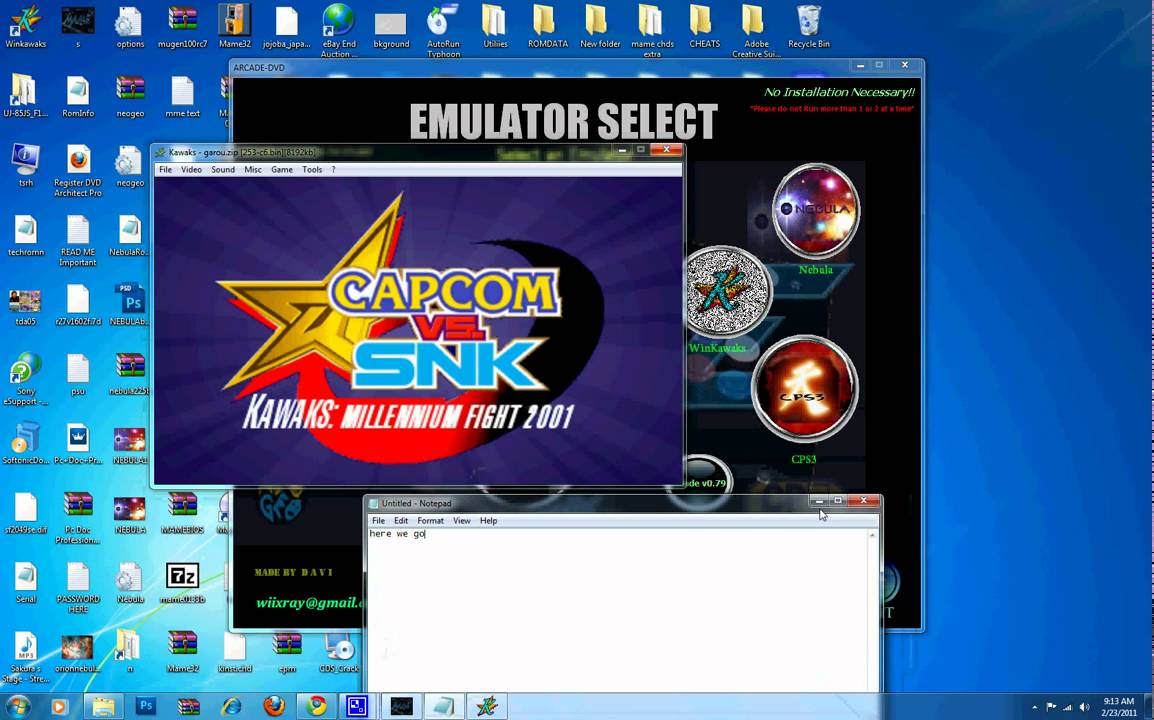
Task: Launch the WinKawaks emulator round button
Action: click(x=727, y=291)
